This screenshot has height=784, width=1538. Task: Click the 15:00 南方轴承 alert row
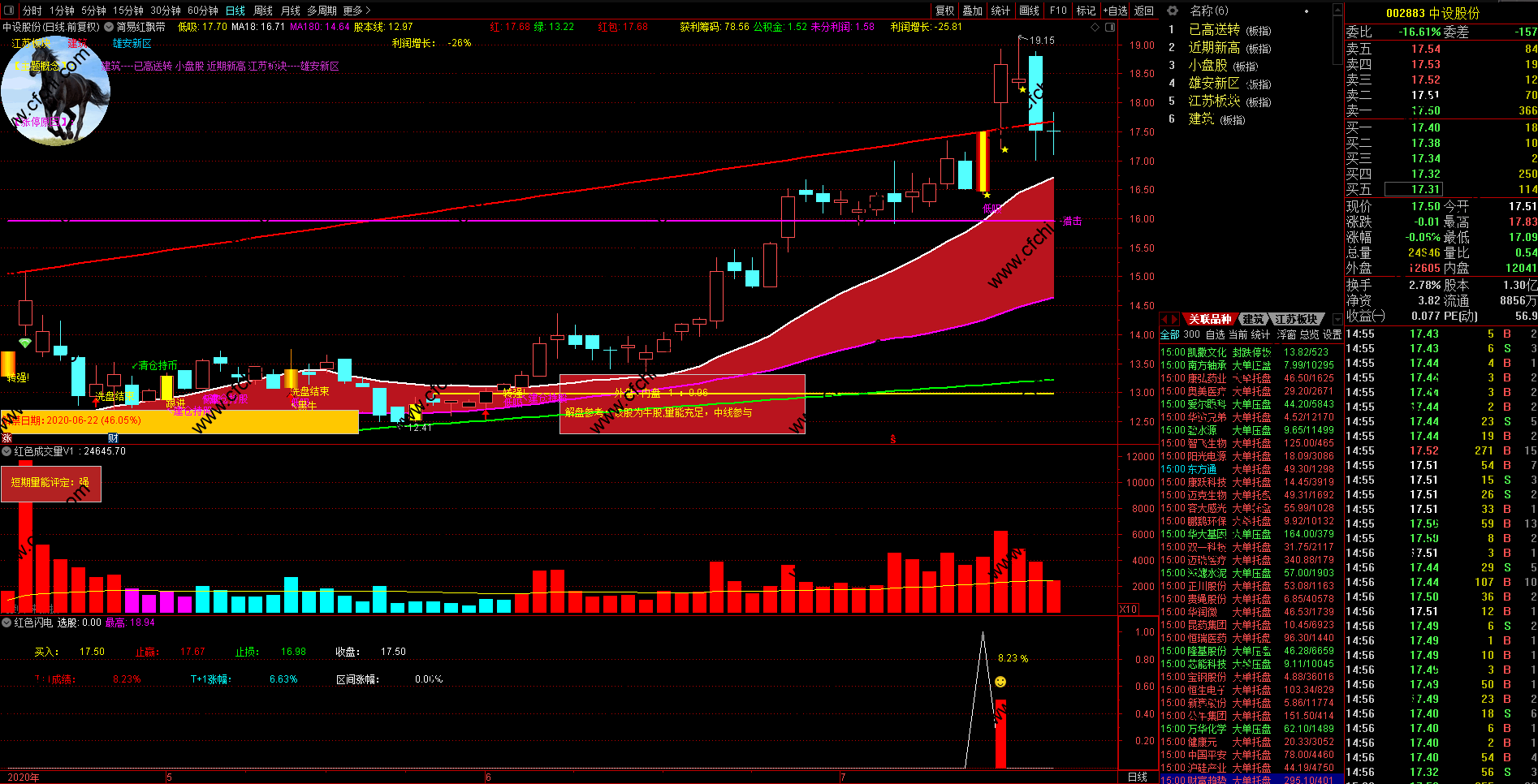tap(1251, 365)
